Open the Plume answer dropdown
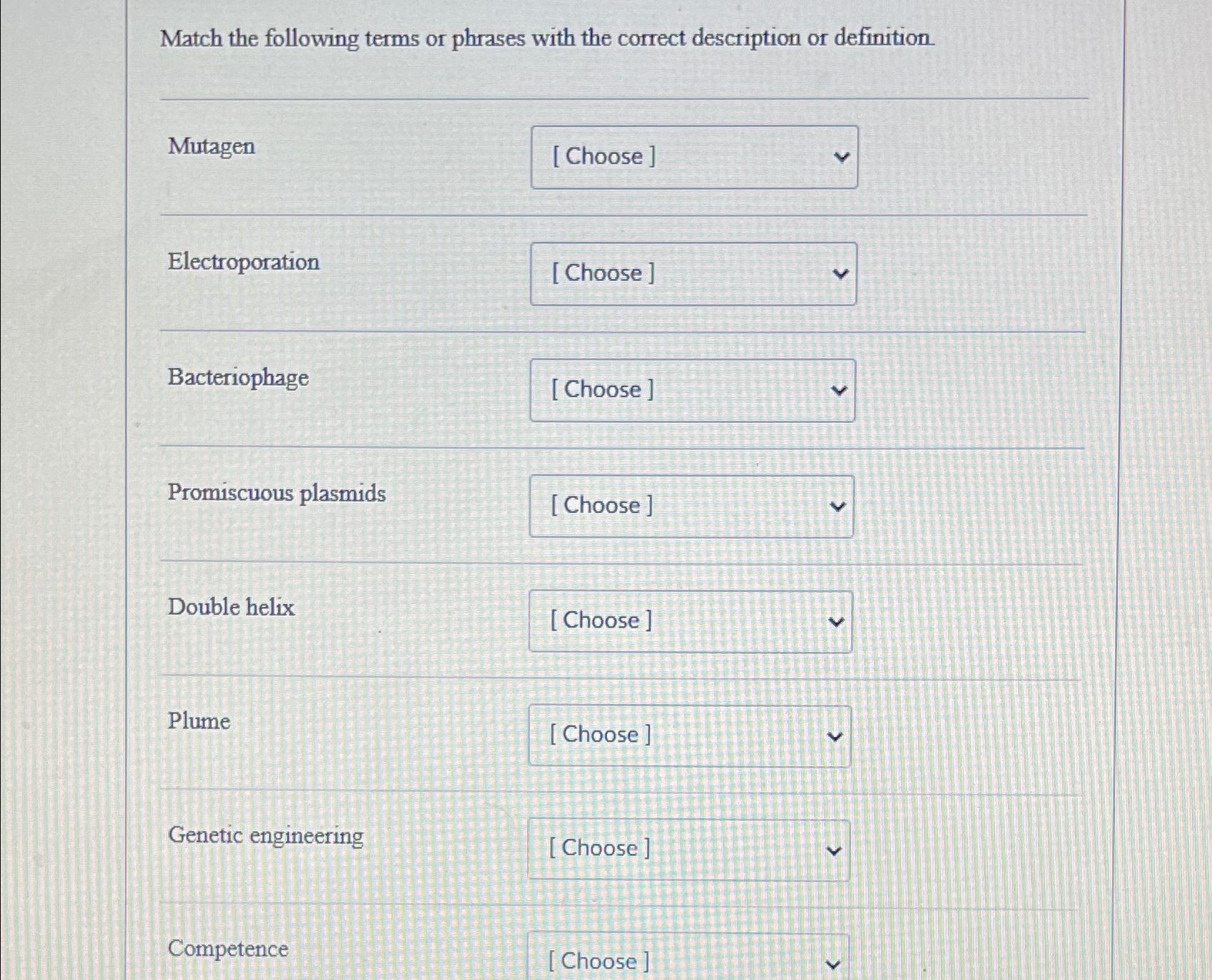 pyautogui.click(x=688, y=735)
